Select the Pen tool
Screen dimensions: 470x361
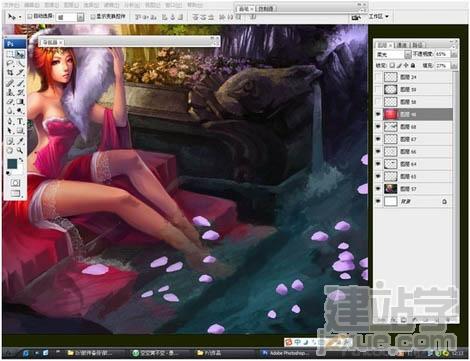tap(10, 121)
